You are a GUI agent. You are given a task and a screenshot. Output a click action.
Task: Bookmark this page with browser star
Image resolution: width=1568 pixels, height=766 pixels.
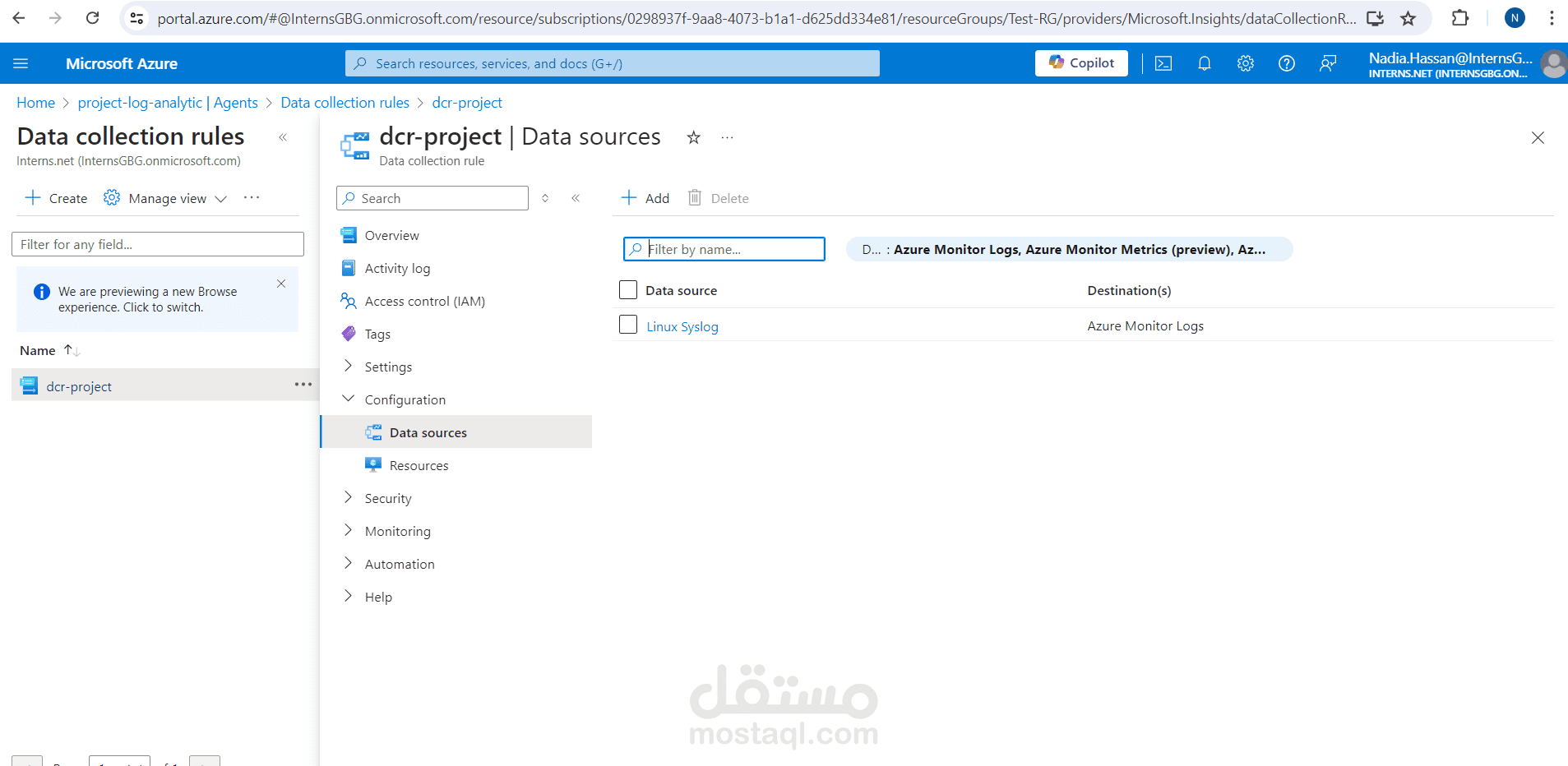click(1408, 18)
